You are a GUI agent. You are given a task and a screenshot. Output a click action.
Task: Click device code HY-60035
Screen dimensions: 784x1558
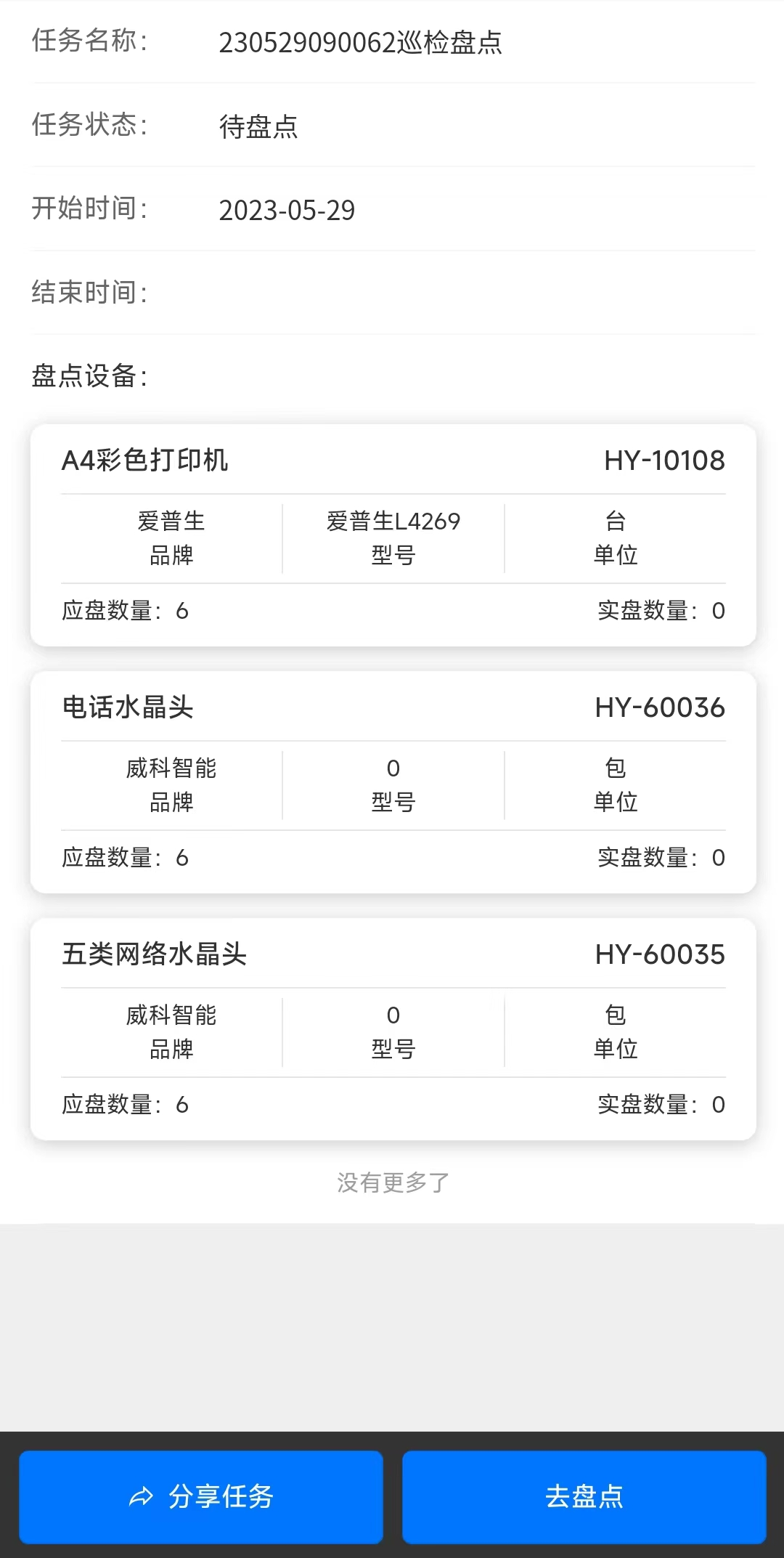tap(659, 954)
